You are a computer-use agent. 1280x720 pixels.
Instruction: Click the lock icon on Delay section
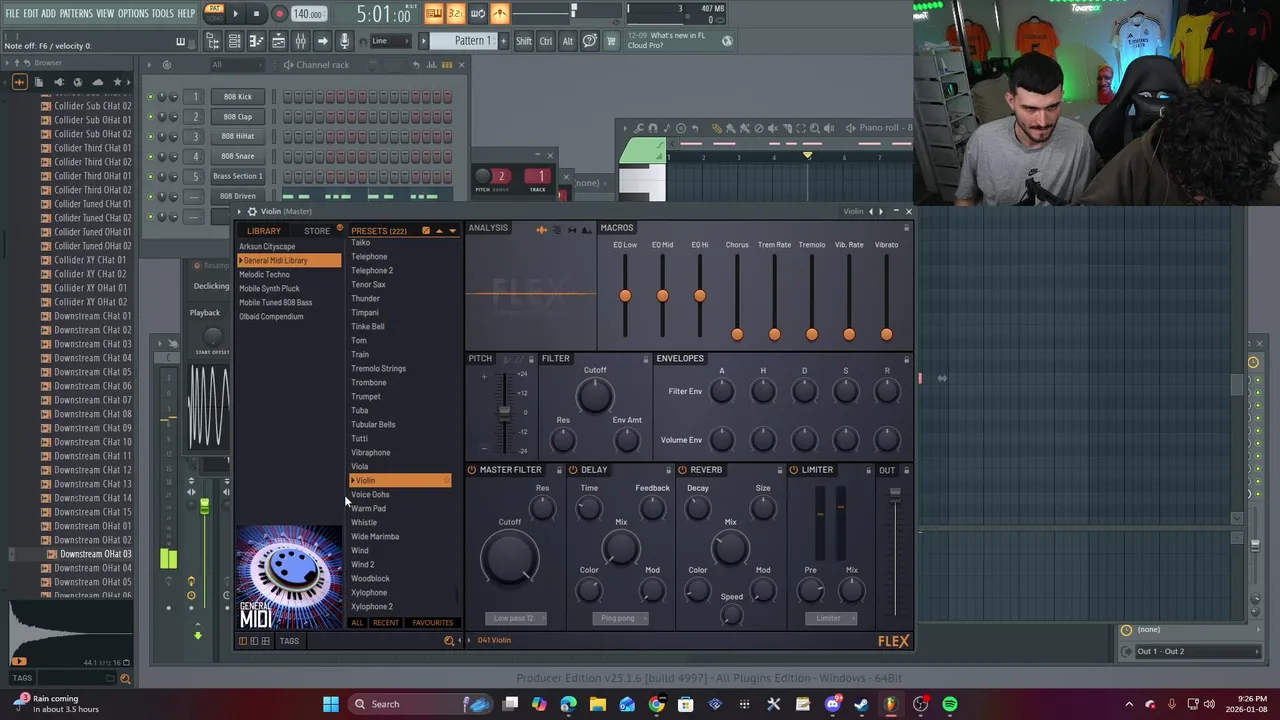(669, 470)
